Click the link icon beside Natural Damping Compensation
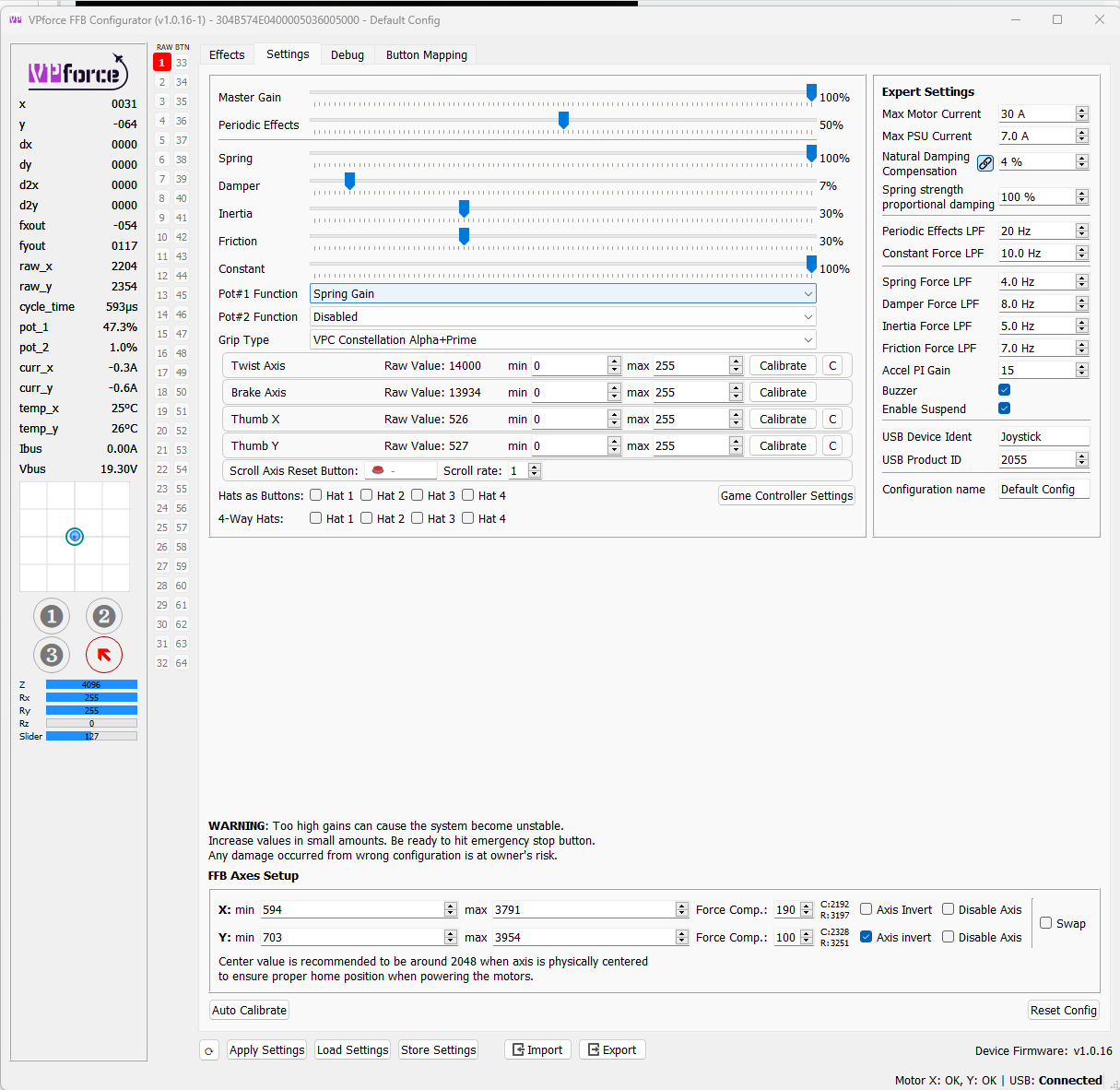 [x=984, y=163]
